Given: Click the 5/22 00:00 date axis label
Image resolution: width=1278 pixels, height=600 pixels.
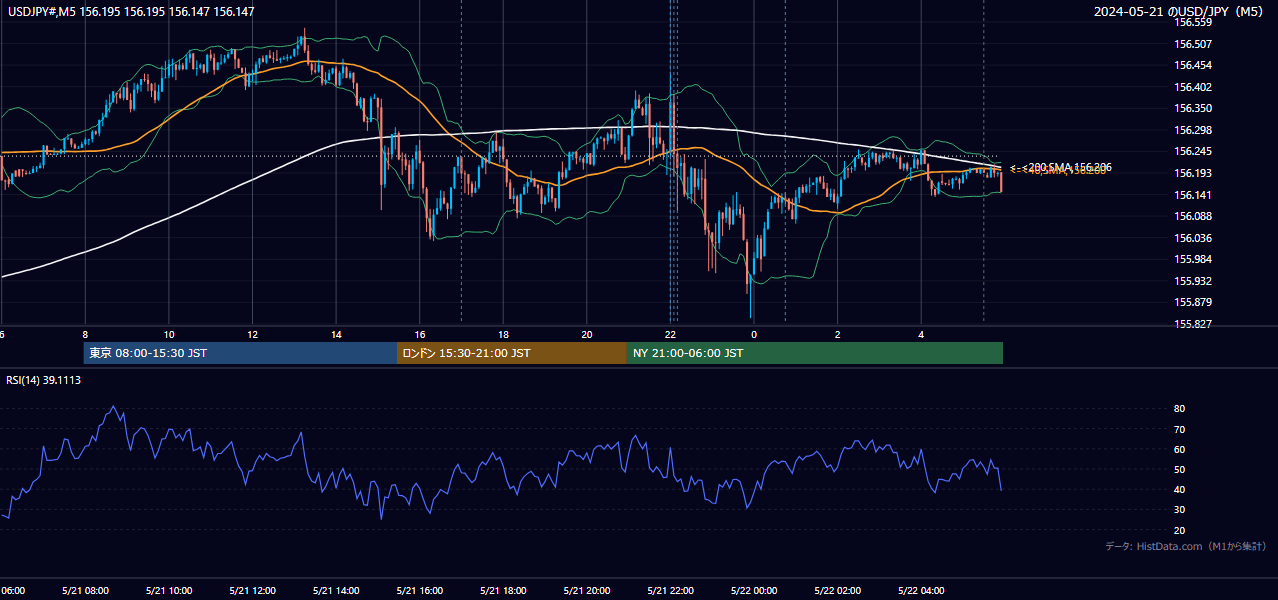Looking at the screenshot, I should pyautogui.click(x=754, y=590).
